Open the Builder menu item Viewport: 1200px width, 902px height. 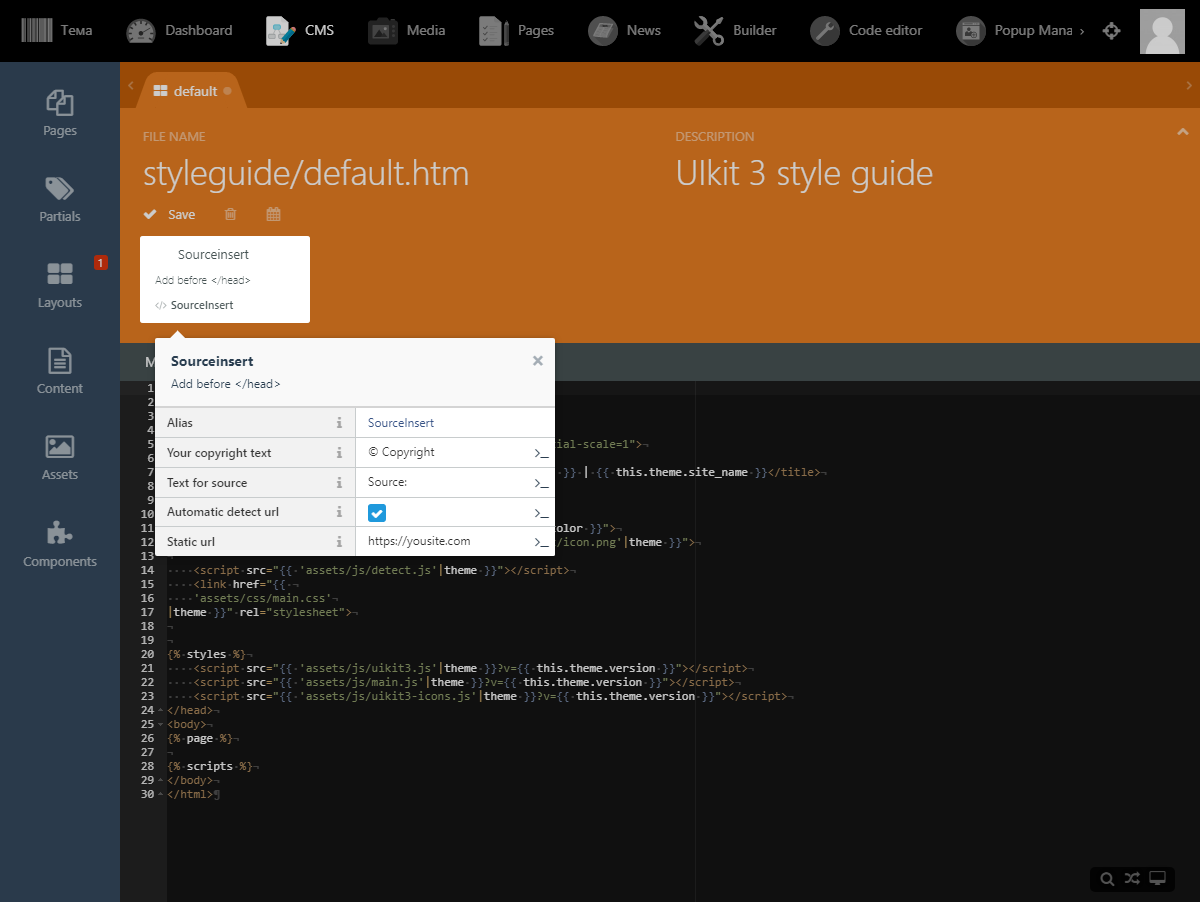tap(735, 31)
